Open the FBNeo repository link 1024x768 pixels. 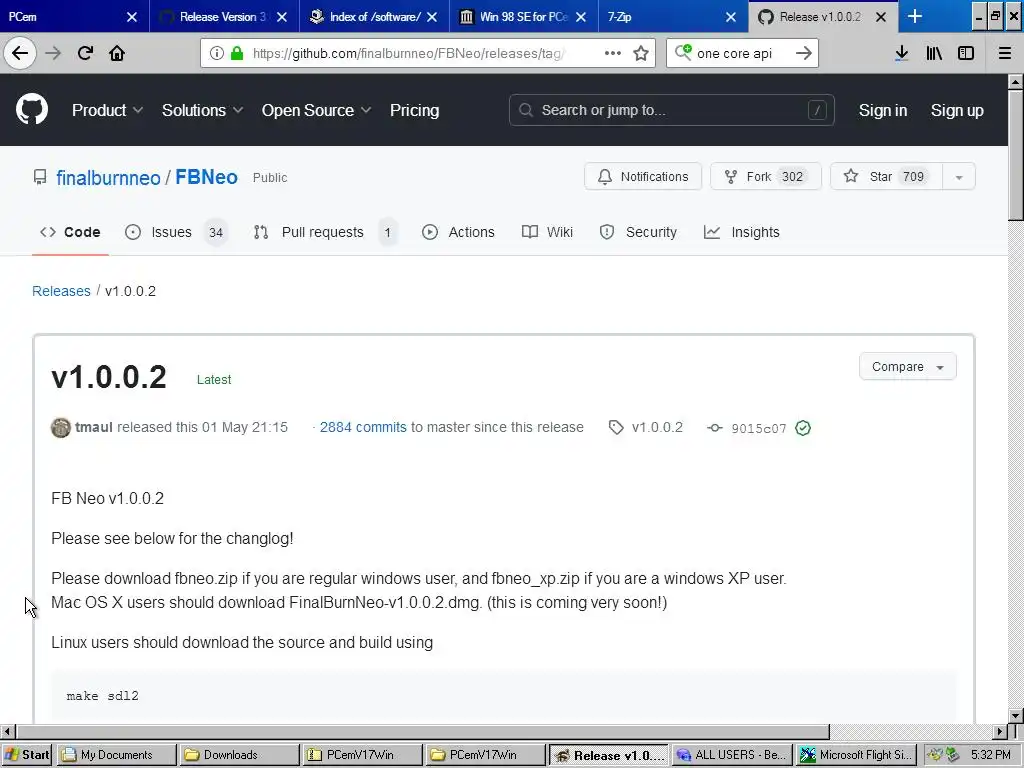click(206, 177)
